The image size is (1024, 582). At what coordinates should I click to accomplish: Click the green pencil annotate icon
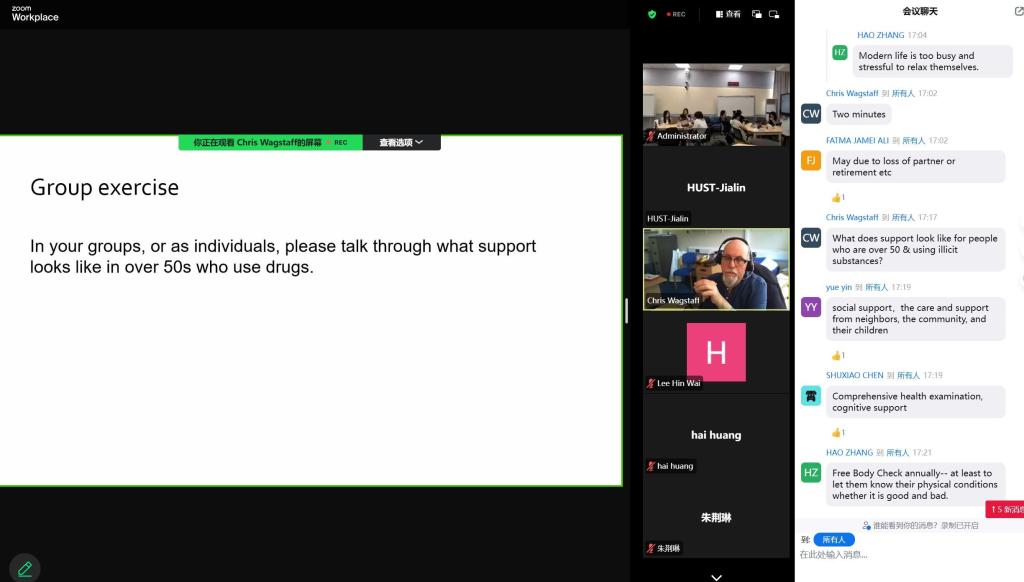(25, 568)
